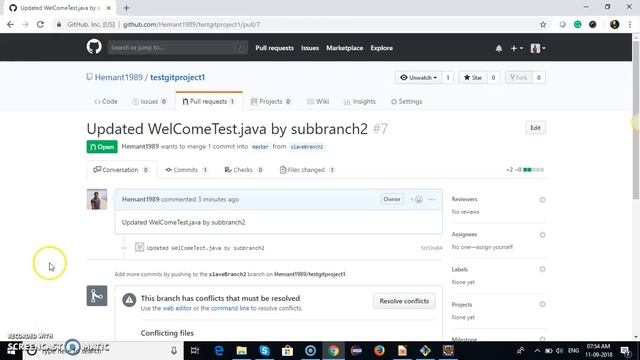Click the Fork button
Image resolution: width=640 pixels, height=360 pixels.
tap(518, 78)
